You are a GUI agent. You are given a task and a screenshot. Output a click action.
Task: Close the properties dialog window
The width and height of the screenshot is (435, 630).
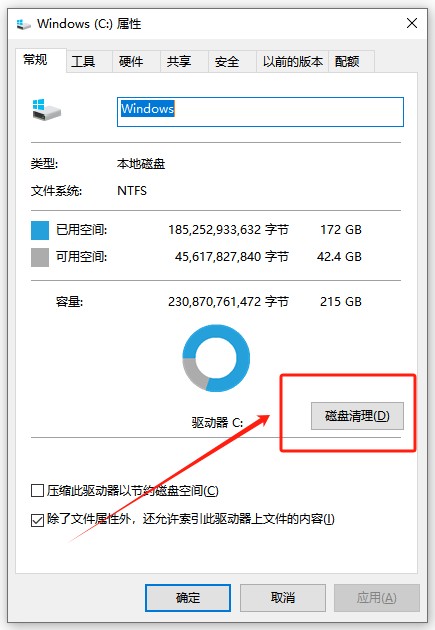tap(412, 23)
